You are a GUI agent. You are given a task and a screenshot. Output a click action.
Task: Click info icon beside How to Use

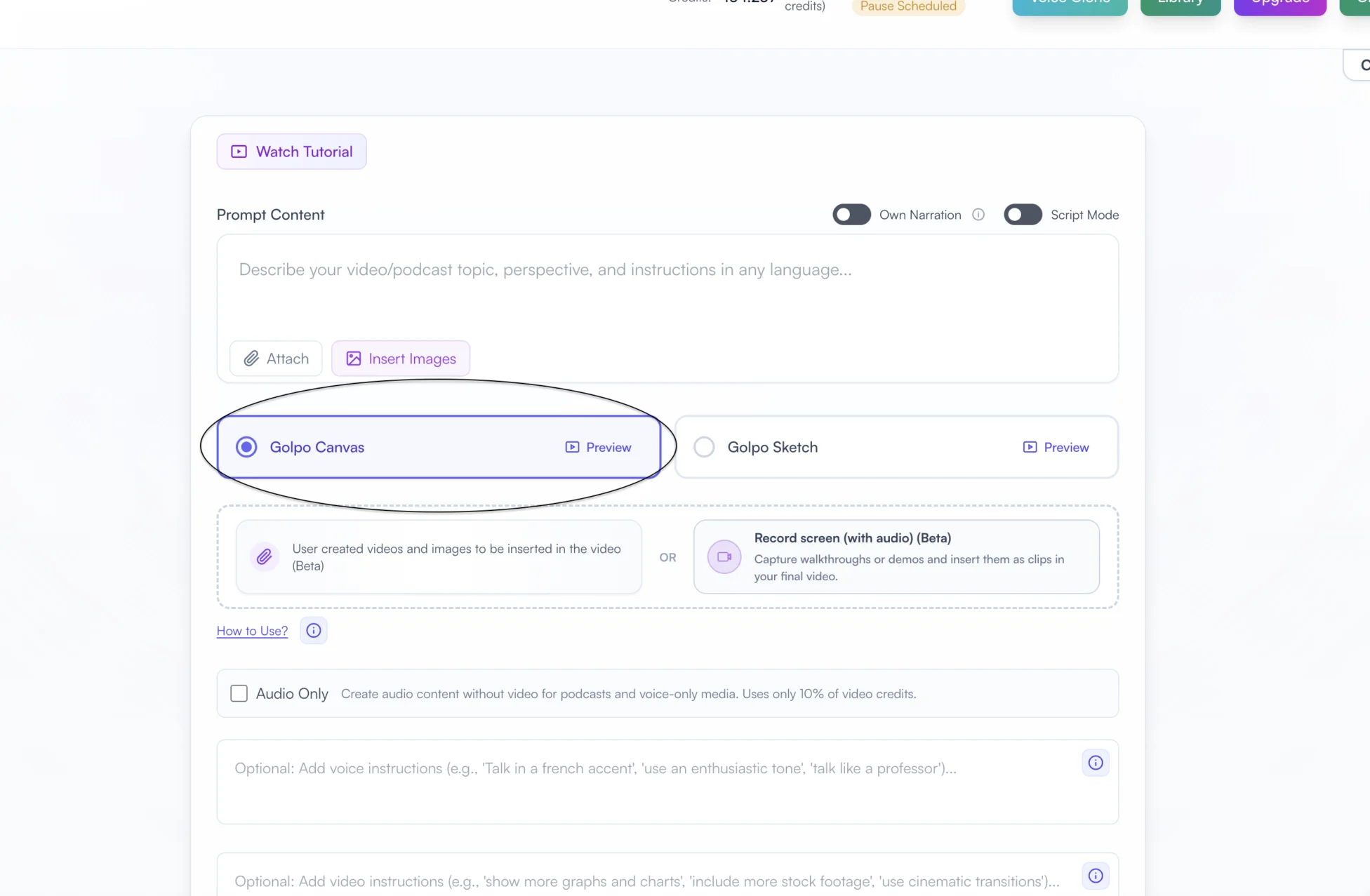click(314, 630)
